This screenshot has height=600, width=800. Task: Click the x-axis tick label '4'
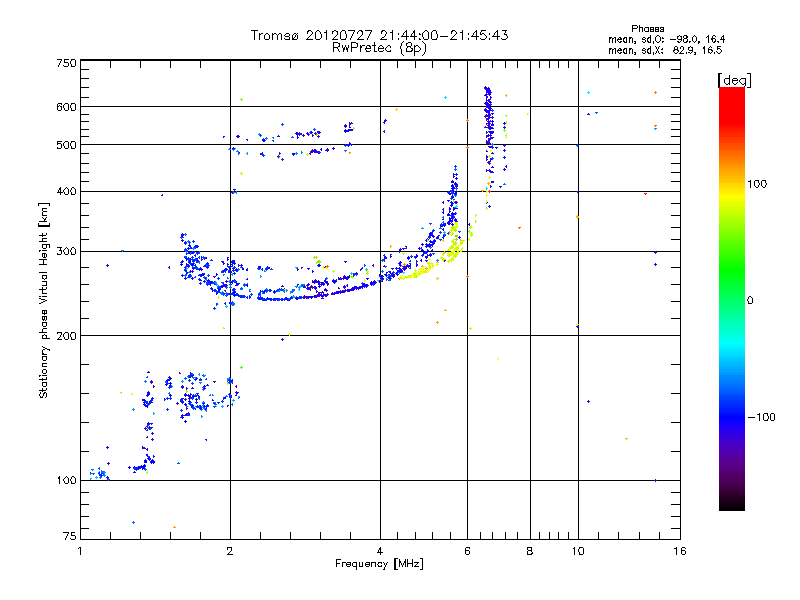(x=380, y=551)
